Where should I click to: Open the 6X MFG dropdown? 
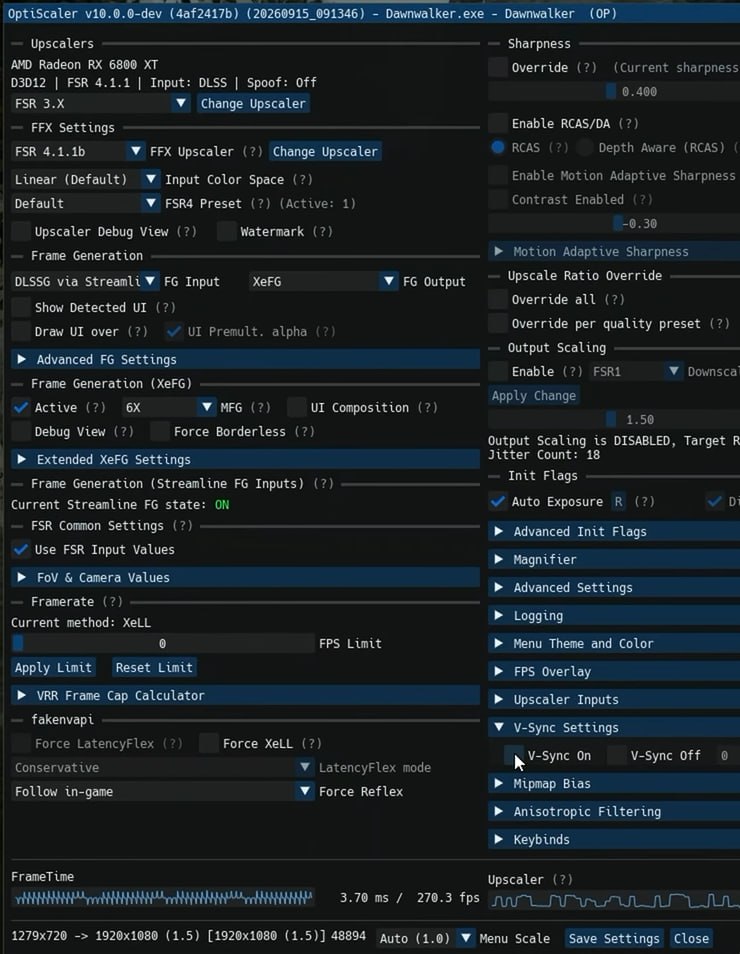coord(169,408)
